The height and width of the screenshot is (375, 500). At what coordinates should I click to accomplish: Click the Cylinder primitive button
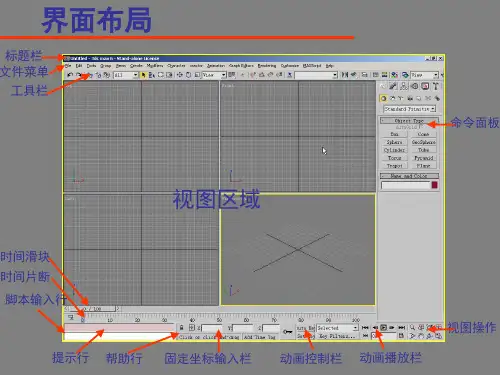[x=394, y=150]
